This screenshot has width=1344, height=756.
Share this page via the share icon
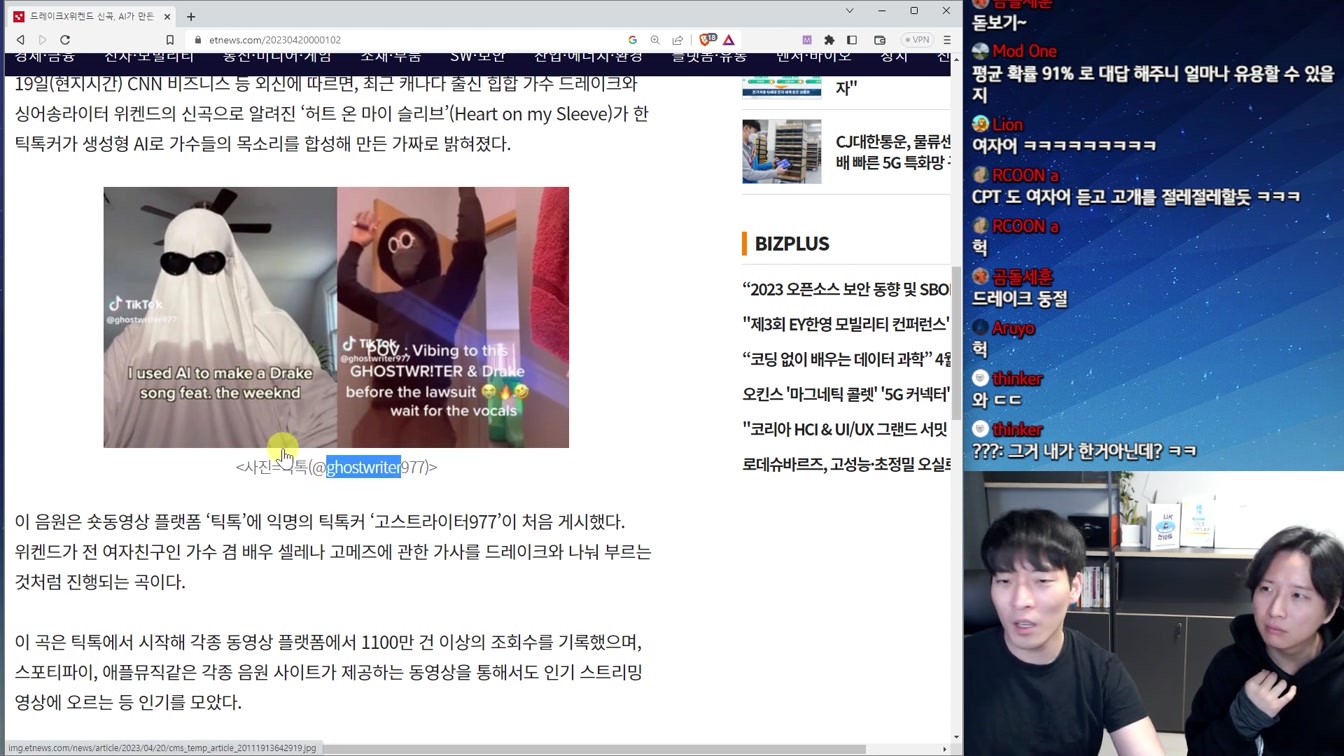click(678, 40)
